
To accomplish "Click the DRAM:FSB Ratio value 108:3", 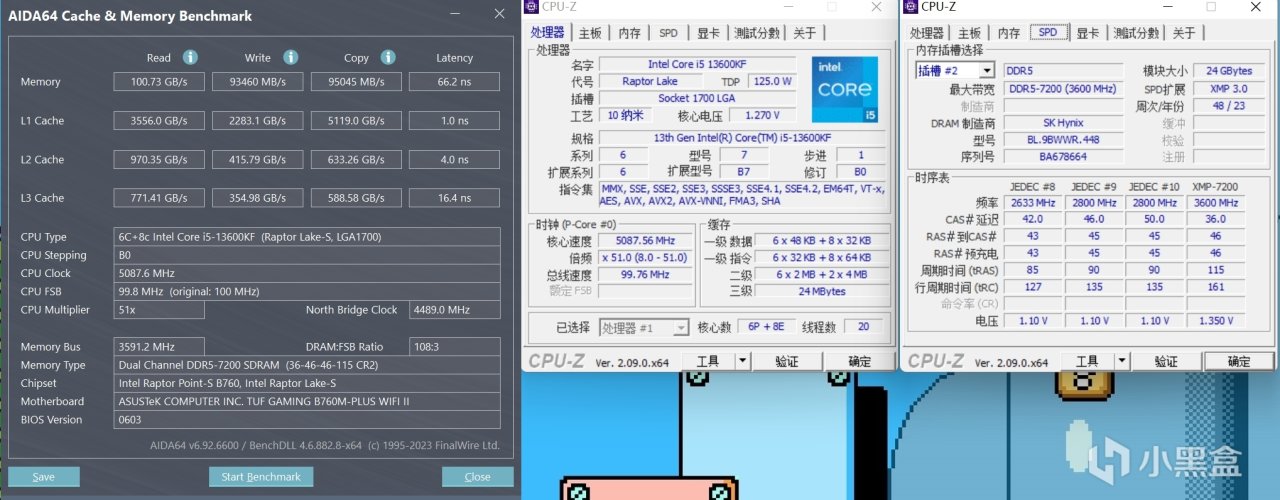I will point(454,347).
